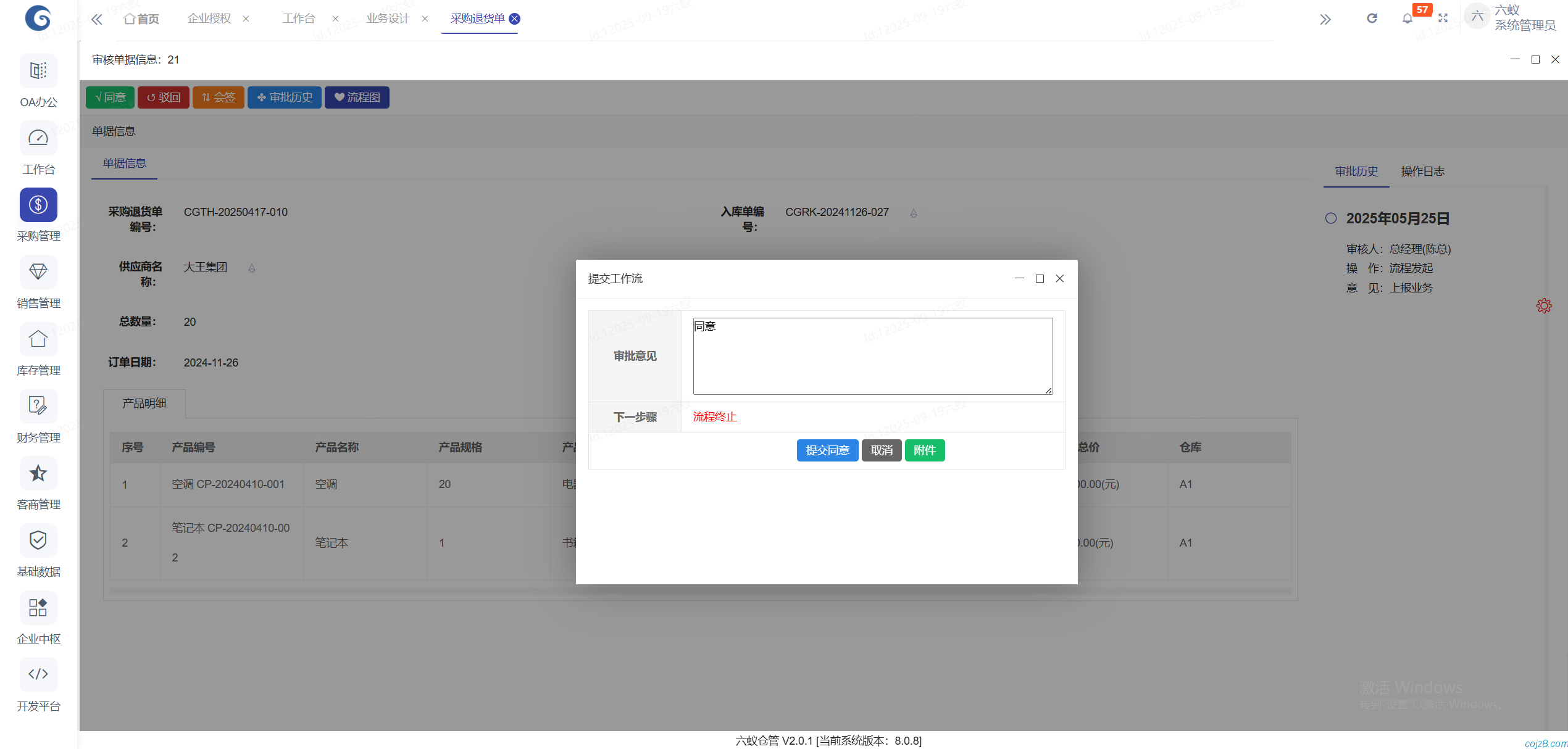Open the 六蚁 系统管理员 user menu

click(1512, 18)
